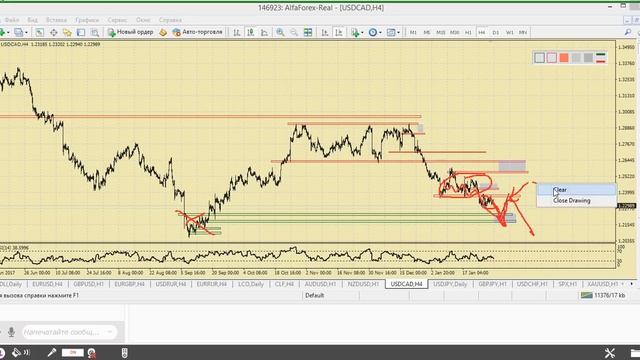Click the microphone icon beside message field
640x360 pixels.
[x=11, y=332]
